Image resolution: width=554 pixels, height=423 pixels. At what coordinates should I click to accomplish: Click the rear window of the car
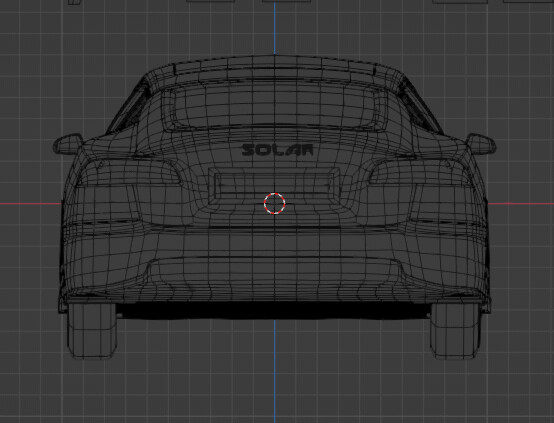[x=275, y=107]
